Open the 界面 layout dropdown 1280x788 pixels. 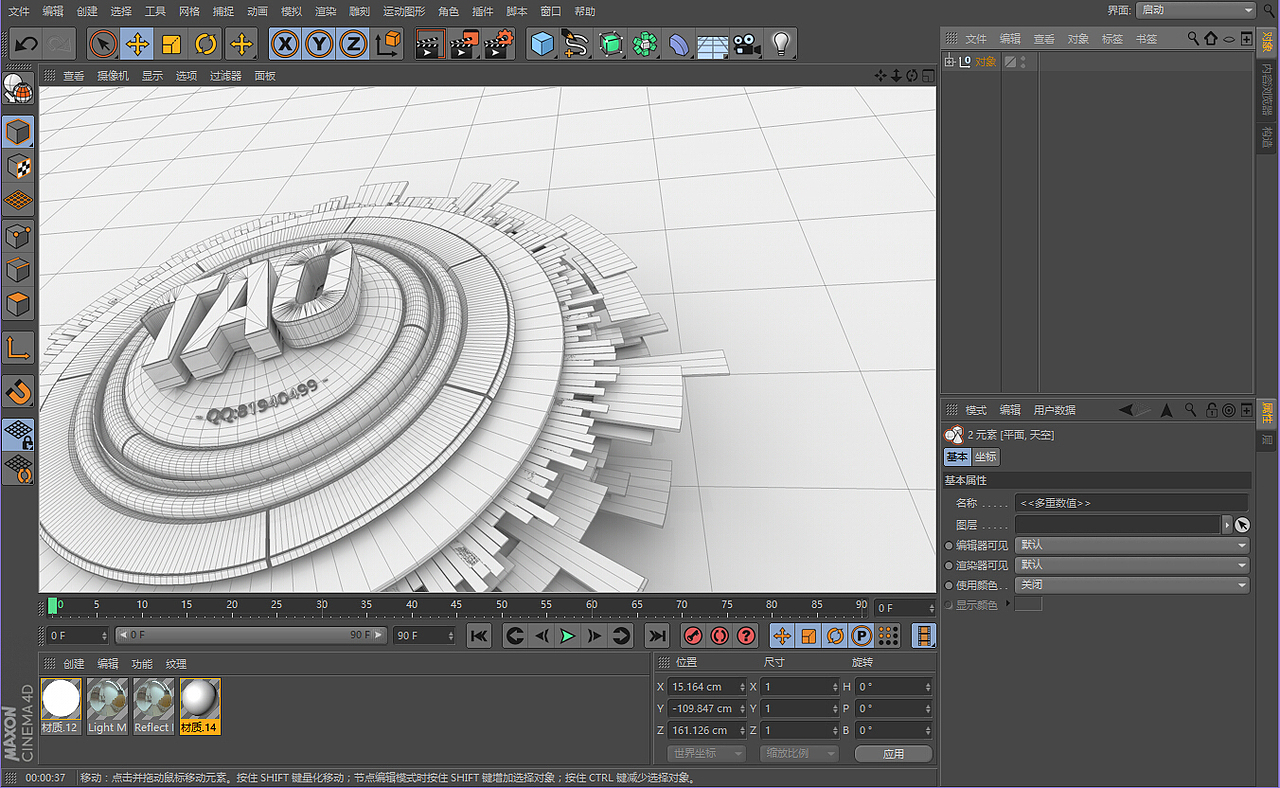coord(1196,10)
